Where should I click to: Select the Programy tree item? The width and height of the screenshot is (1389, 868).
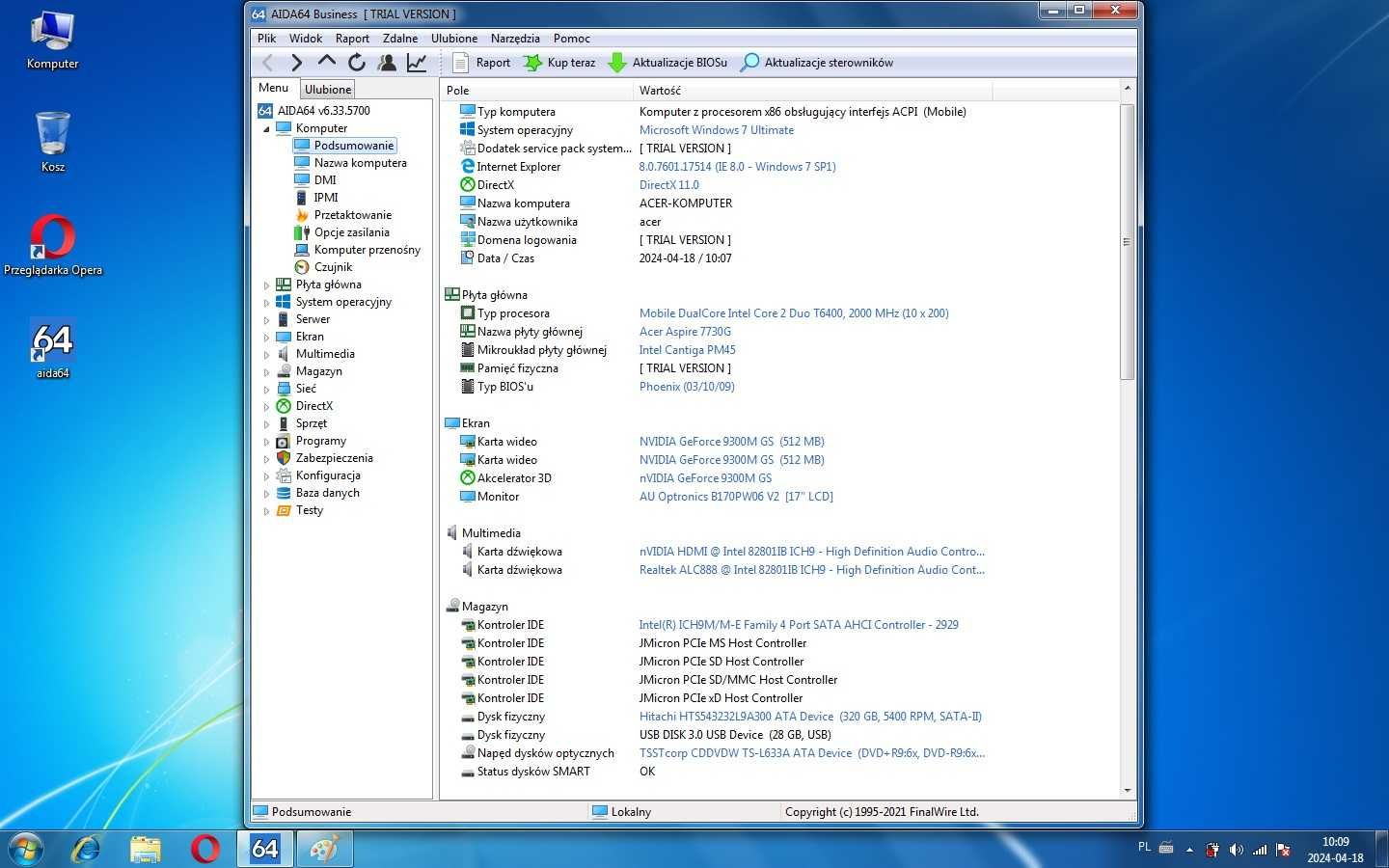[x=320, y=441]
